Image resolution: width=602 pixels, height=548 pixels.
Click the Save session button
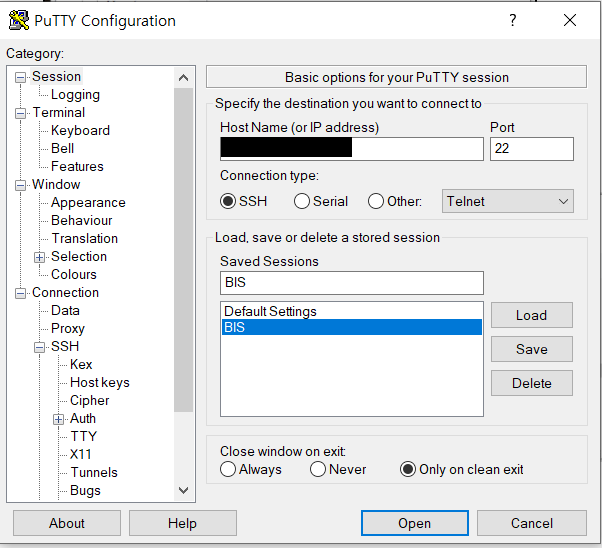click(532, 349)
